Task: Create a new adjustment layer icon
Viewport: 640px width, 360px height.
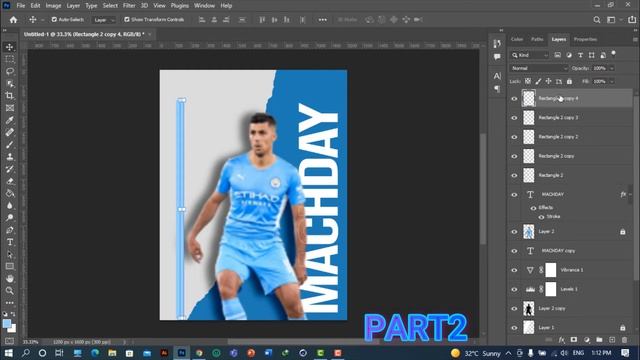Action: click(587, 340)
